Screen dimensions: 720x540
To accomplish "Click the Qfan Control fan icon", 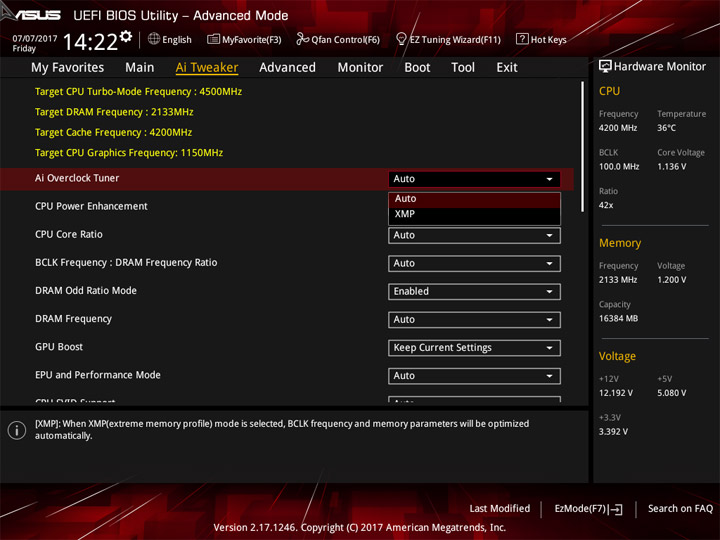I will pos(302,39).
